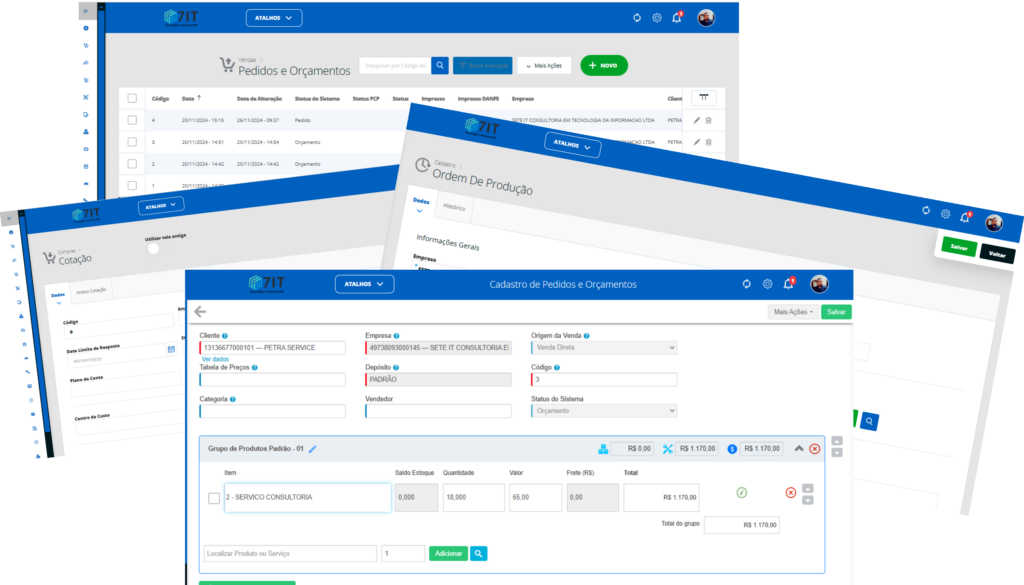The image size is (1024, 585).
Task: Click gear icon in Ordem de Produção window
Action: click(x=945, y=213)
